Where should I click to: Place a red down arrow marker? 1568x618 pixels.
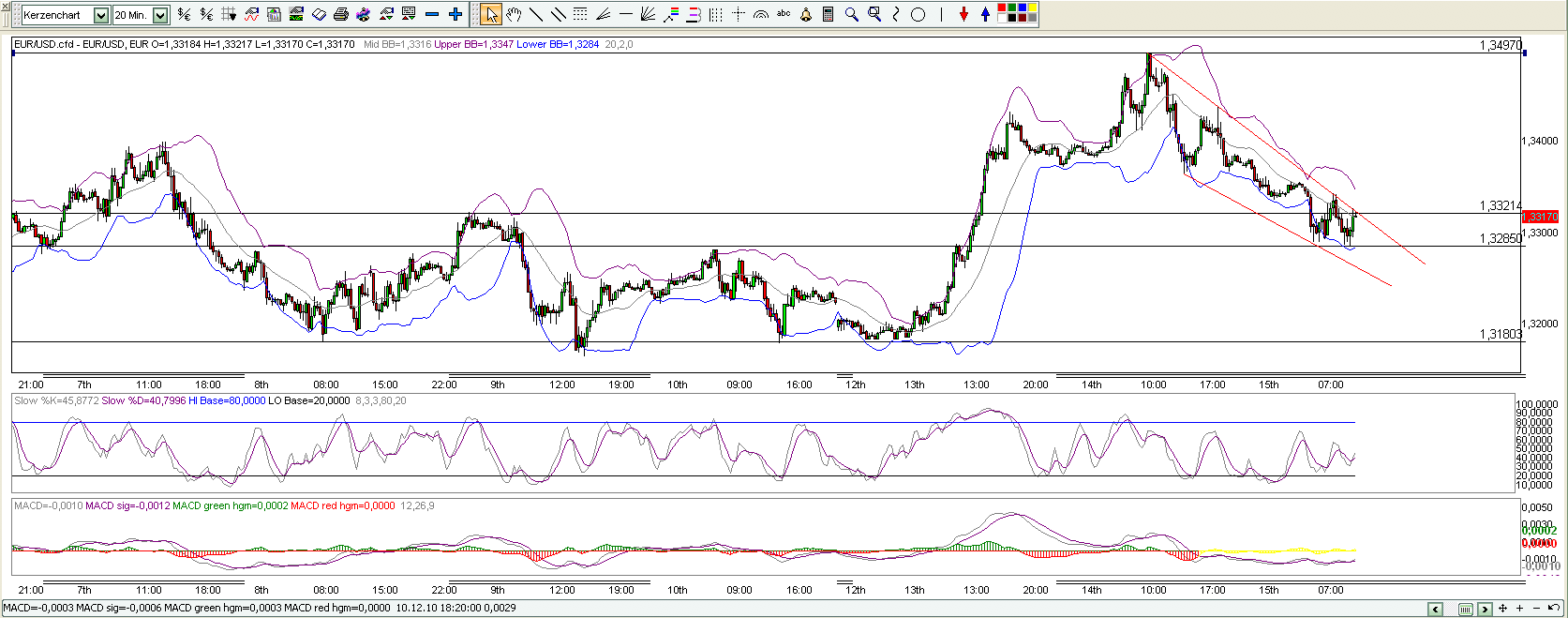click(x=963, y=14)
